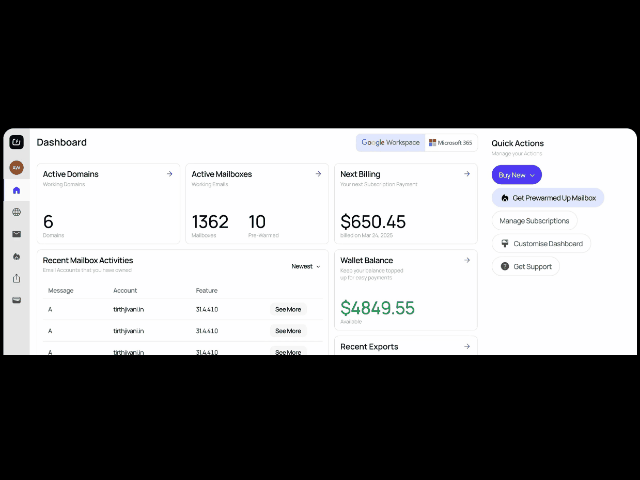640x480 pixels.
Task: Click the Customise Dashboard button
Action: click(x=541, y=243)
